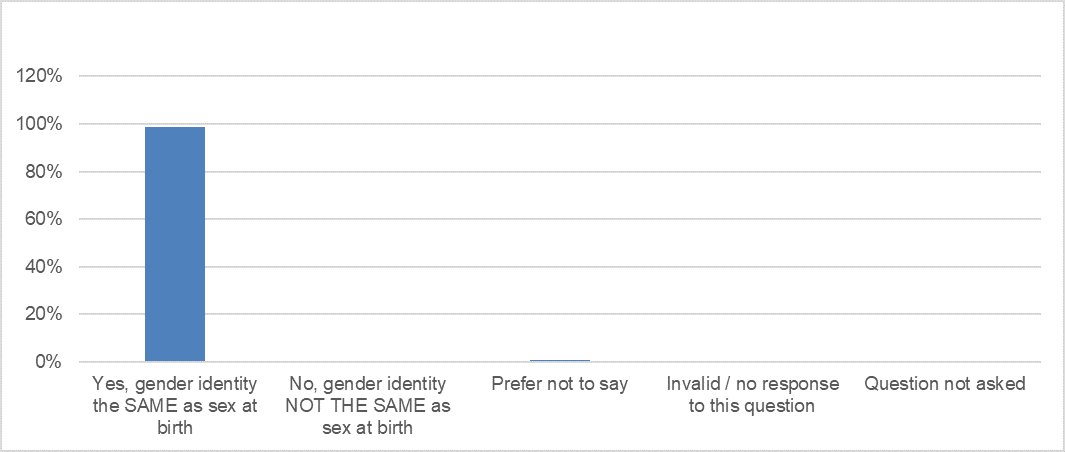Click the 'Yes, gender identity the SAME' category label

[175, 406]
